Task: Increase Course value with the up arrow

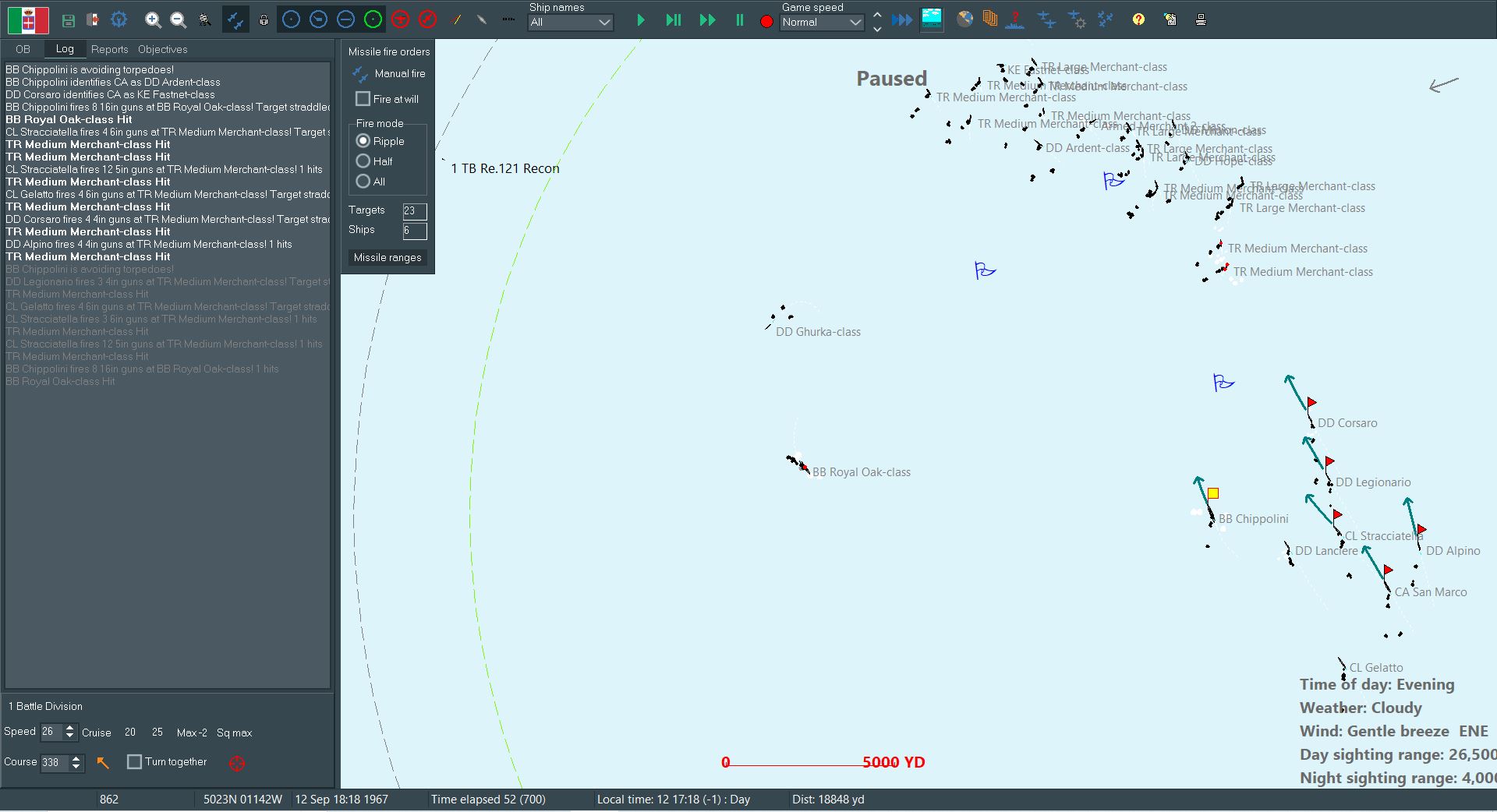Action: pyautogui.click(x=76, y=758)
